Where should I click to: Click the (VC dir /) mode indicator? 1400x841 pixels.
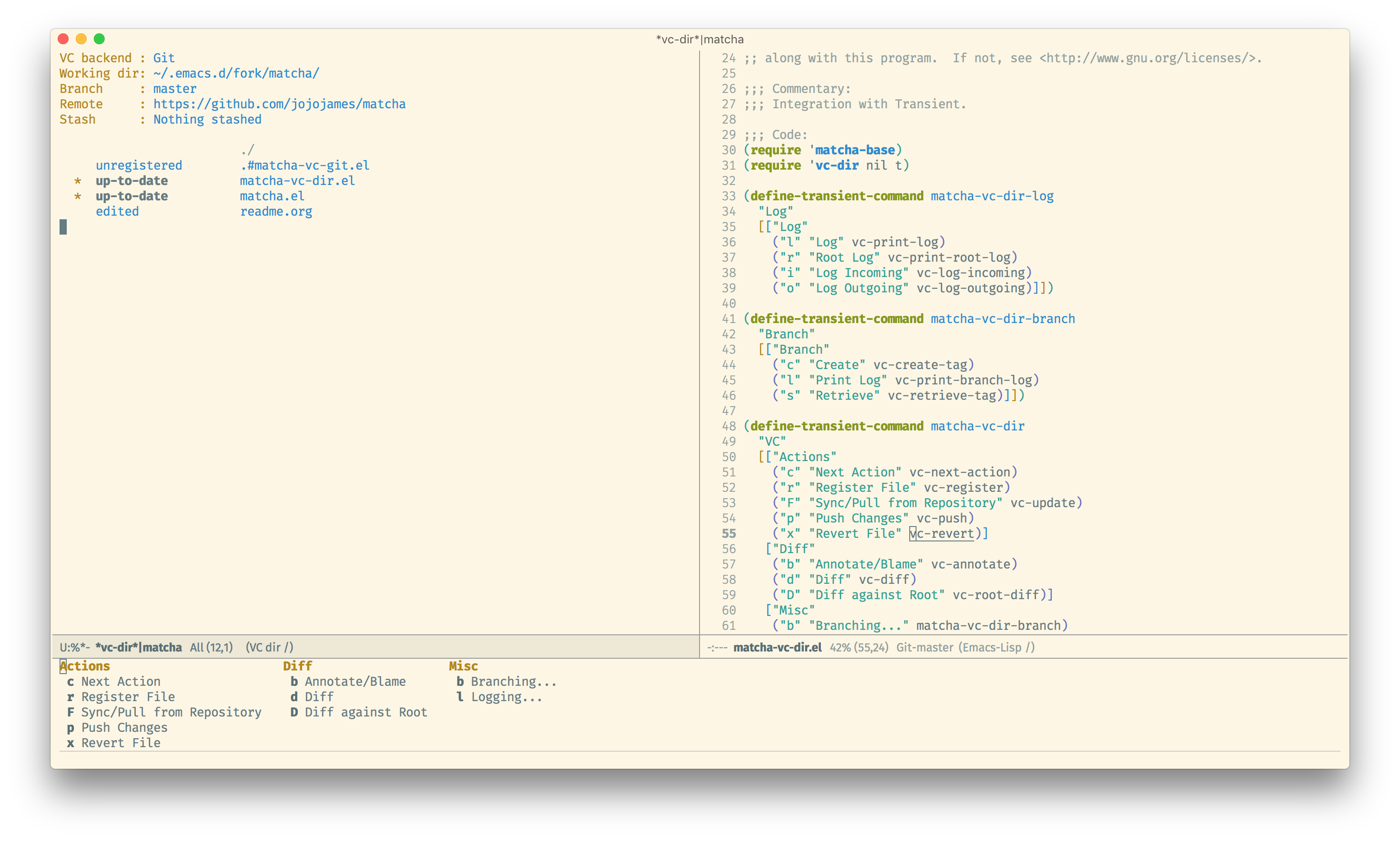[269, 647]
